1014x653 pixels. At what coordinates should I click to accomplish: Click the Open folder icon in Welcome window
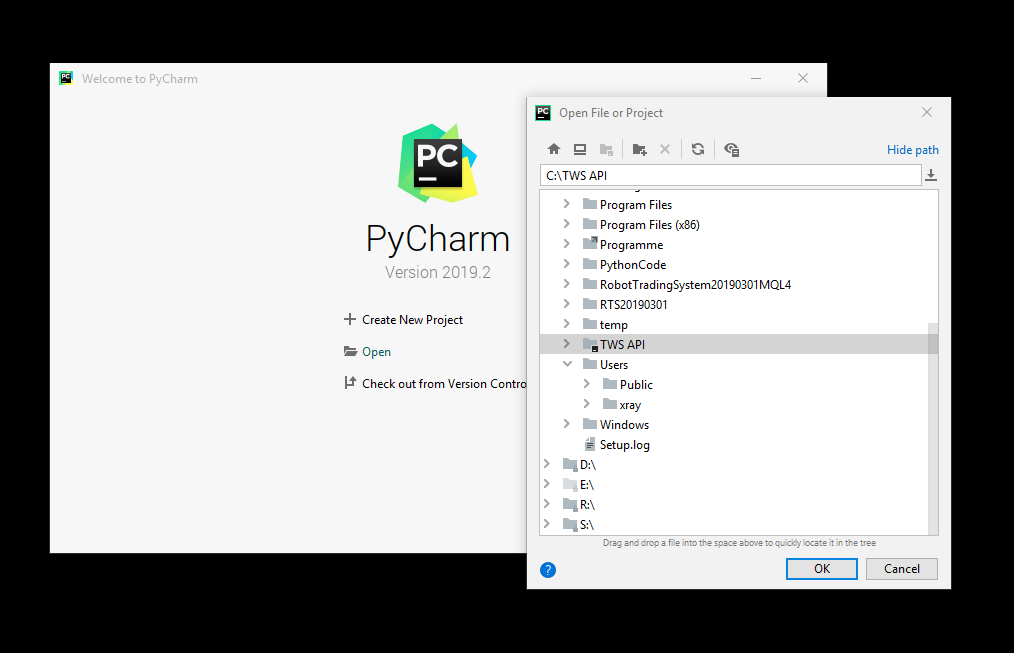click(350, 351)
